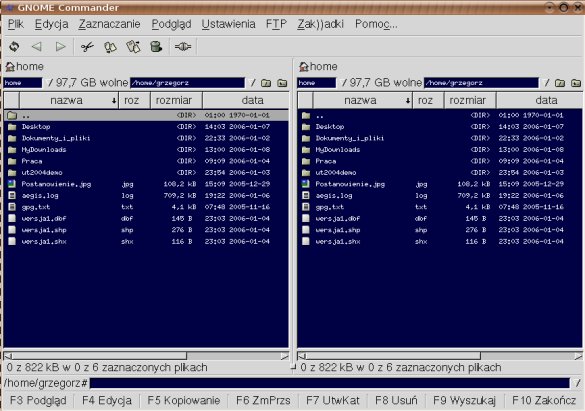
Task: Select wersja1.shp in left pane
Action: (146, 230)
